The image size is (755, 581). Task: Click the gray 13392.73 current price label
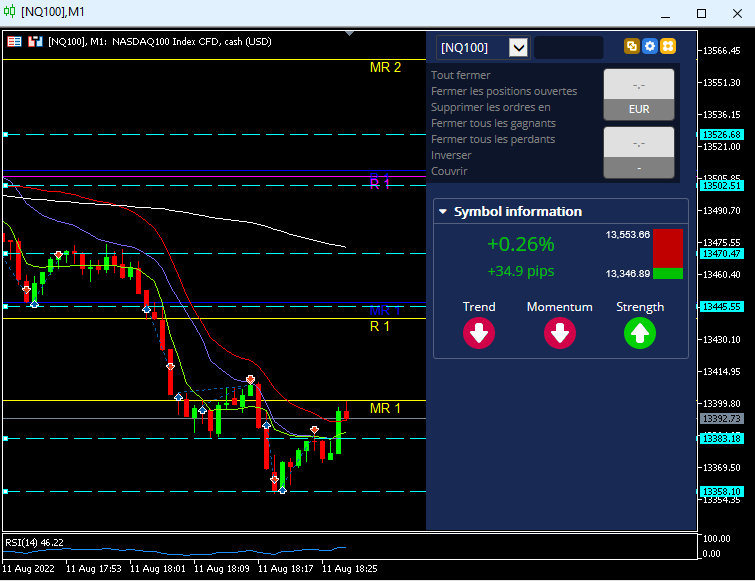tap(721, 418)
